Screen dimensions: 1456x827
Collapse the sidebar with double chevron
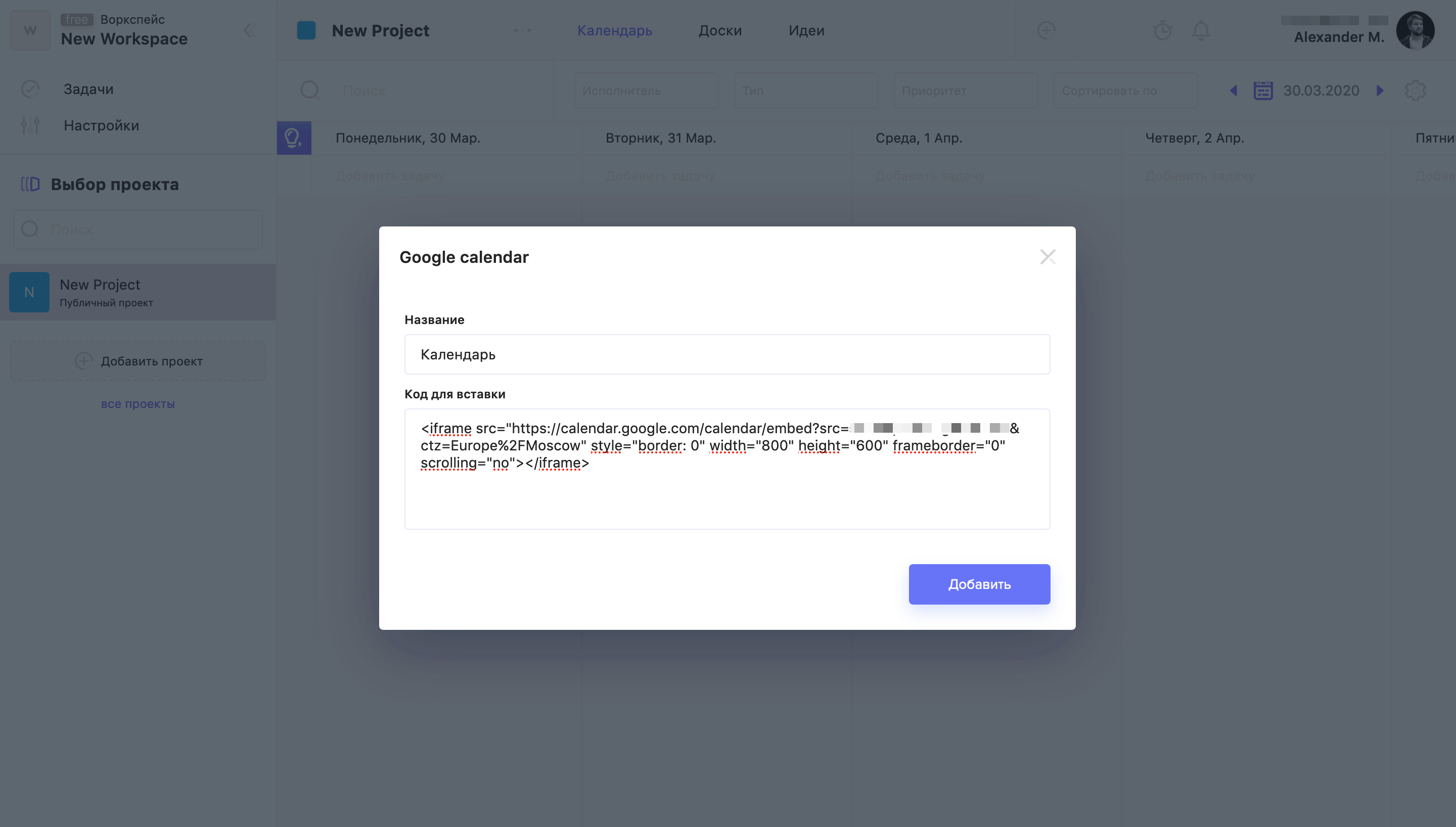pos(249,31)
